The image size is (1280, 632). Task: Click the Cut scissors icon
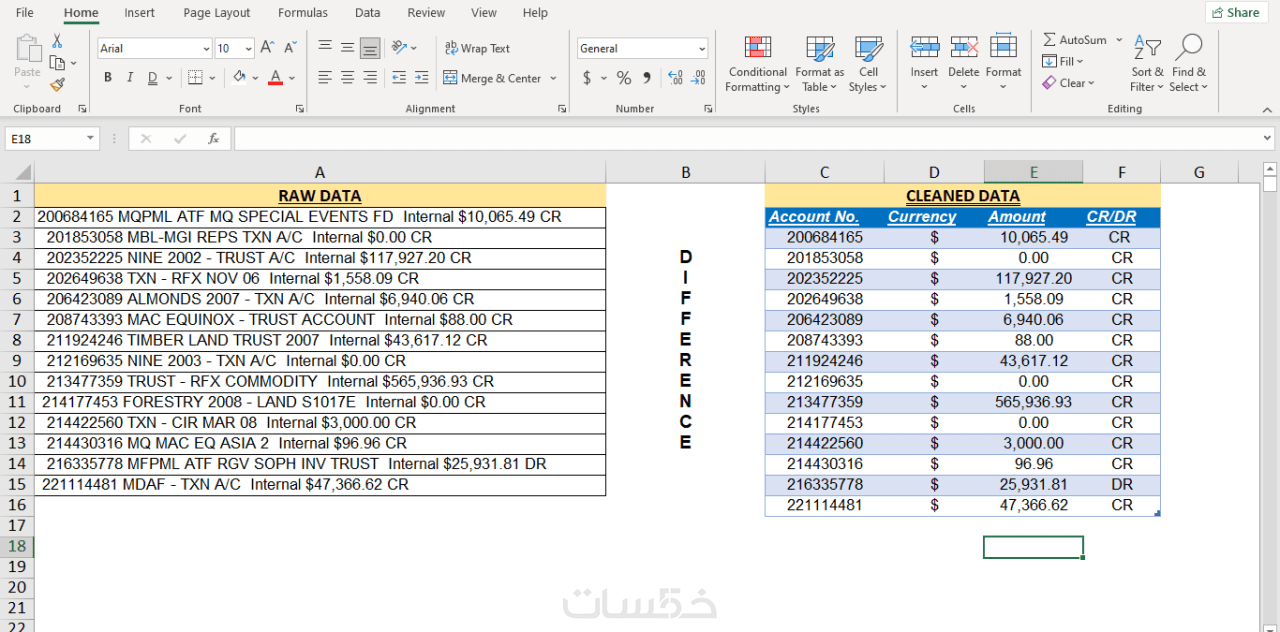point(57,41)
